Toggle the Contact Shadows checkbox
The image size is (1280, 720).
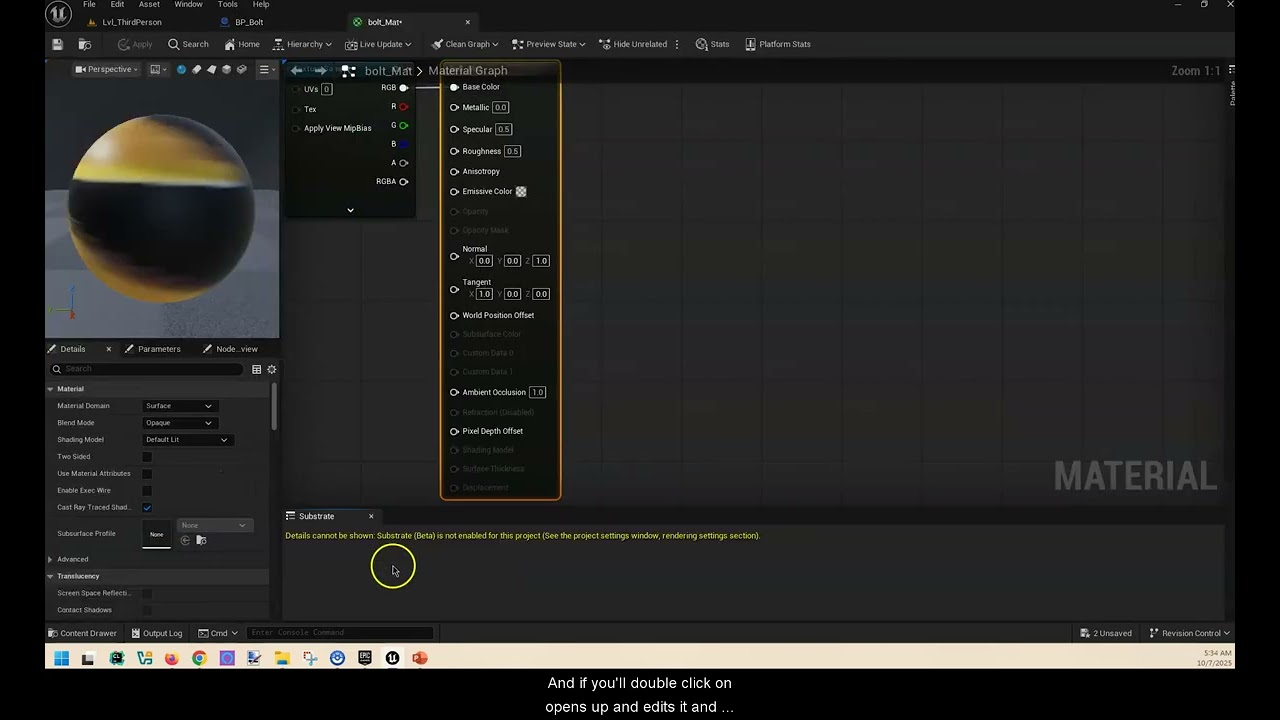[x=147, y=610]
